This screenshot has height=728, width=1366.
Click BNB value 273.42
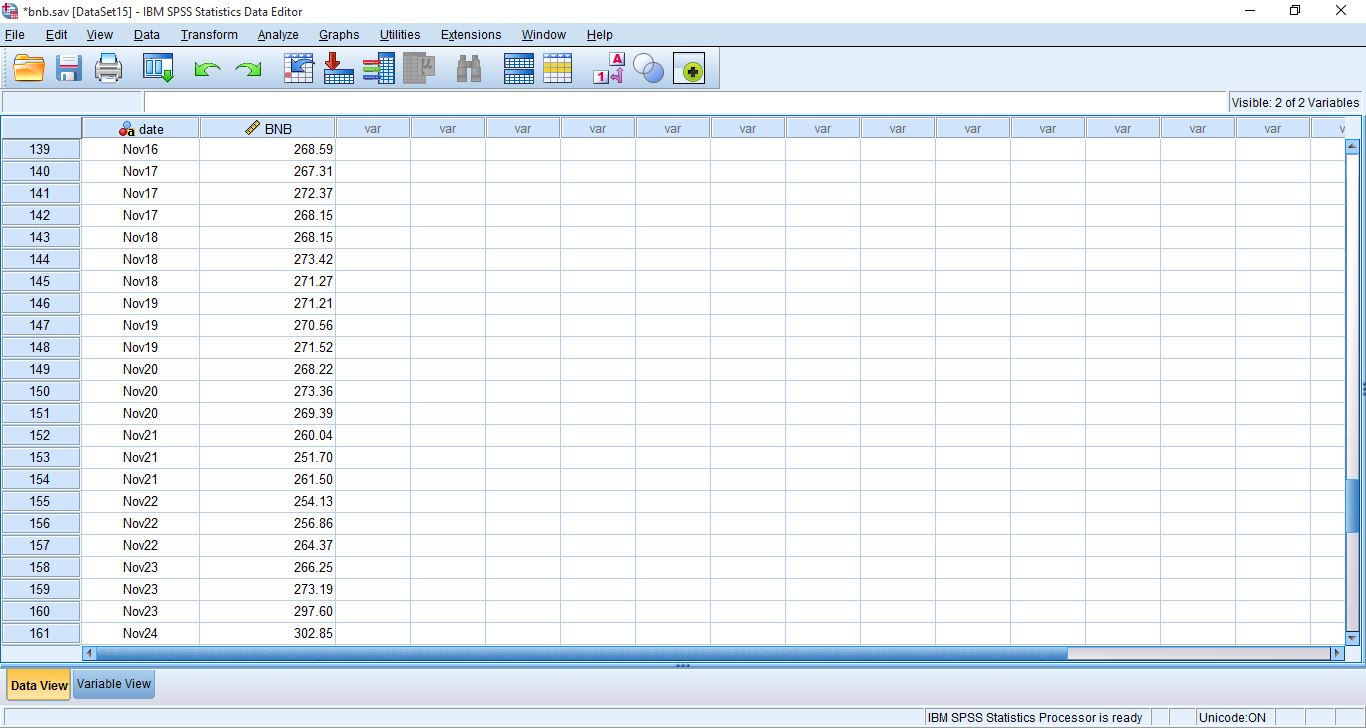pos(267,259)
